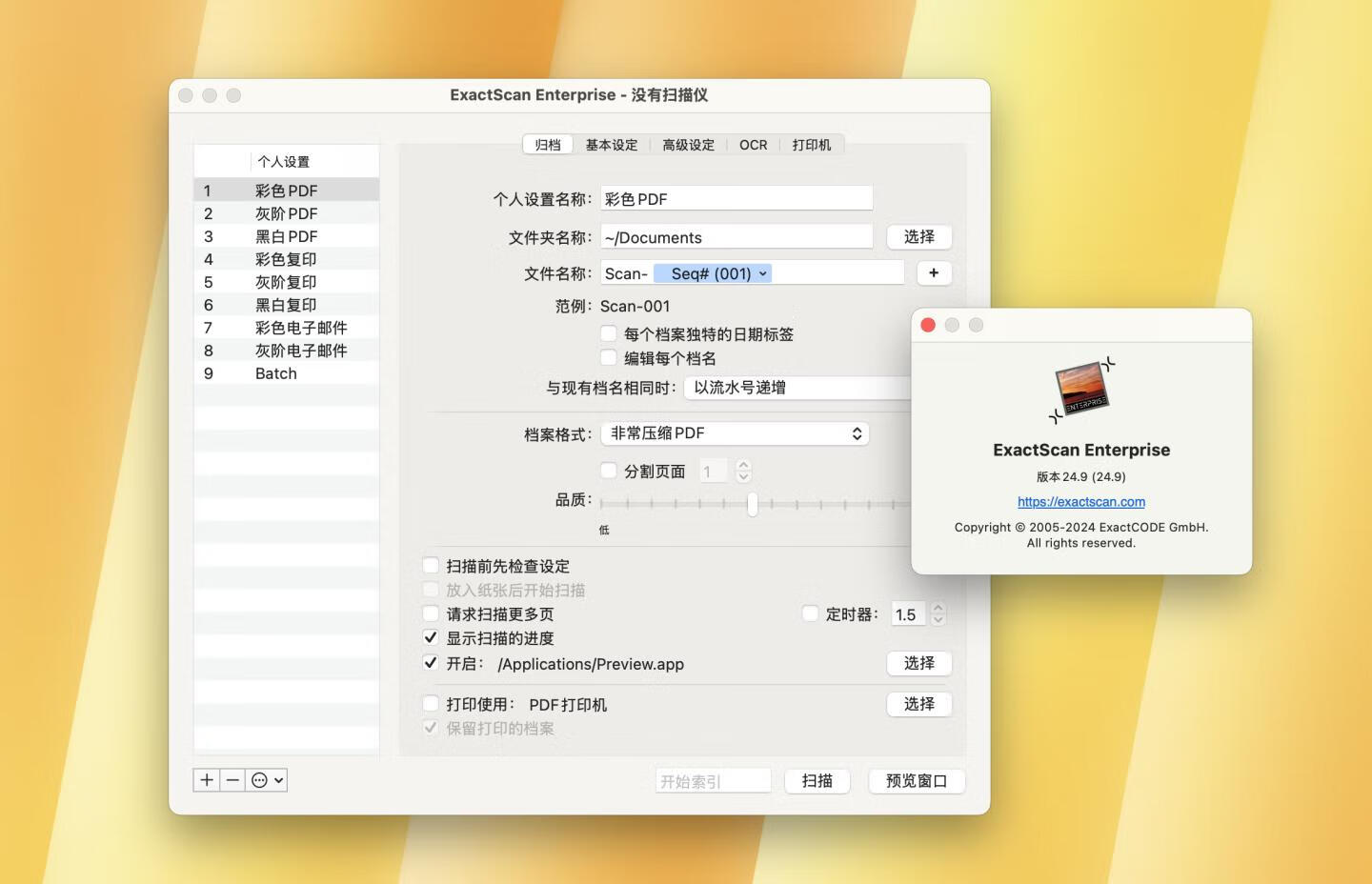Select the Batch profile row
The image size is (1372, 884).
[287, 373]
